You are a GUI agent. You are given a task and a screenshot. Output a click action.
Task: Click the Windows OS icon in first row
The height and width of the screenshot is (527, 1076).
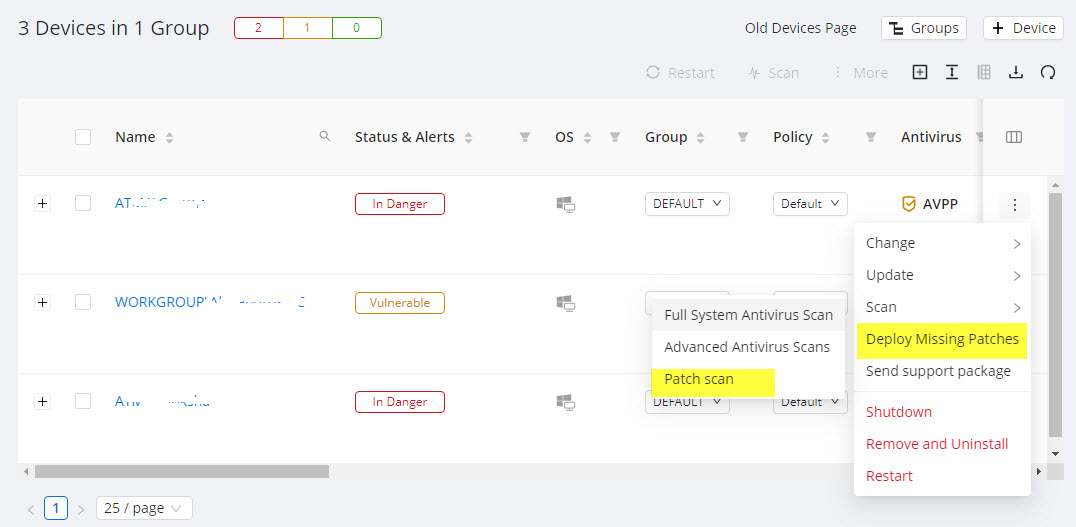[565, 204]
